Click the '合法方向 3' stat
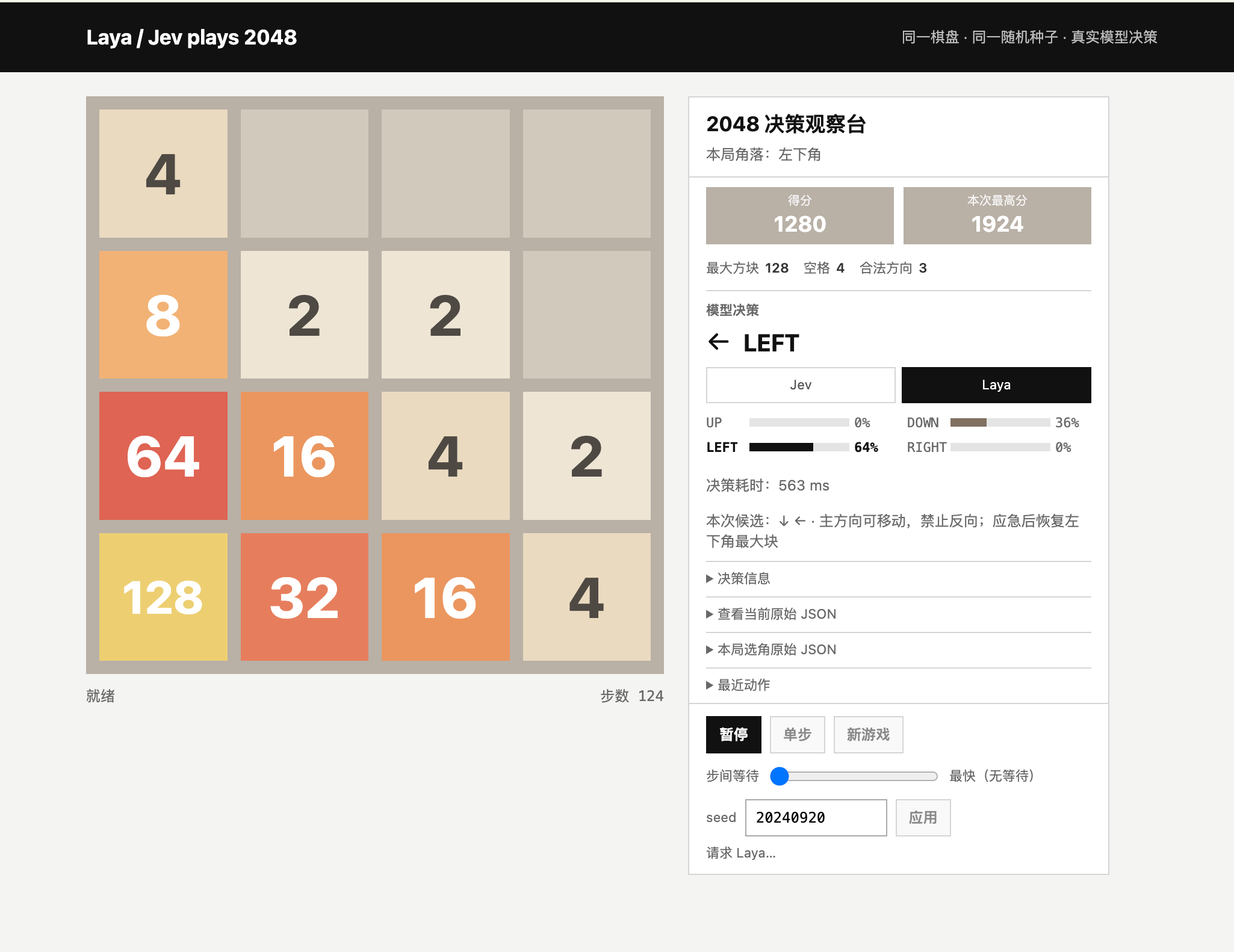 click(x=893, y=268)
